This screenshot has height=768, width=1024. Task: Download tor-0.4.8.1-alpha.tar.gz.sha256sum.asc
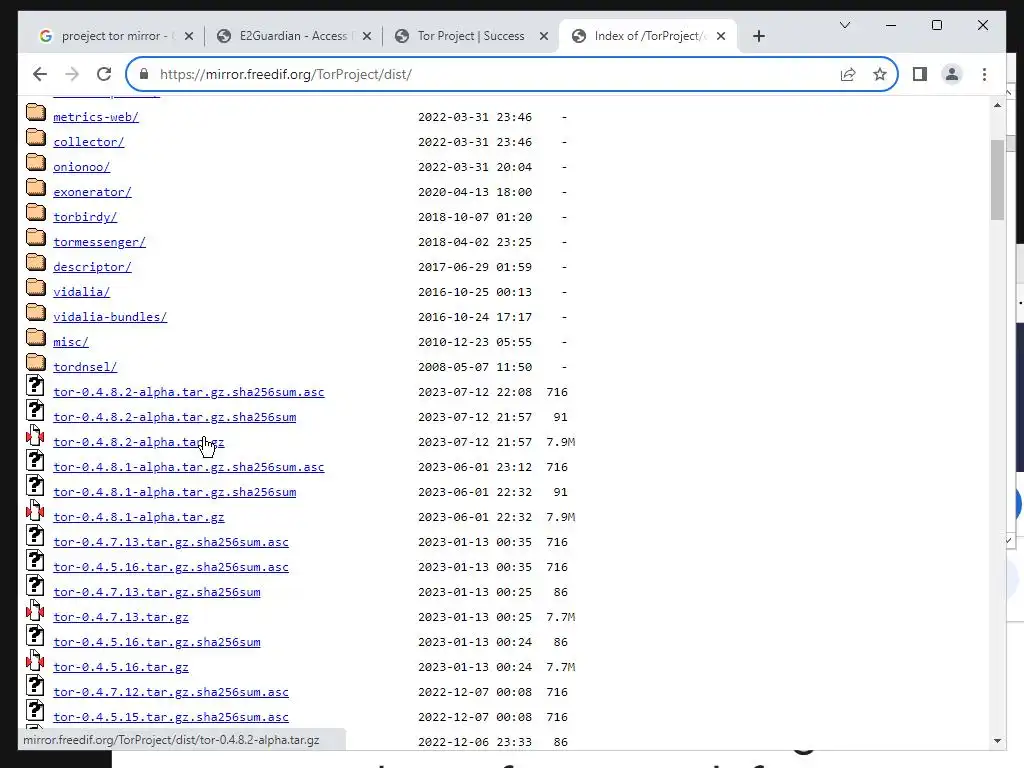click(x=189, y=467)
